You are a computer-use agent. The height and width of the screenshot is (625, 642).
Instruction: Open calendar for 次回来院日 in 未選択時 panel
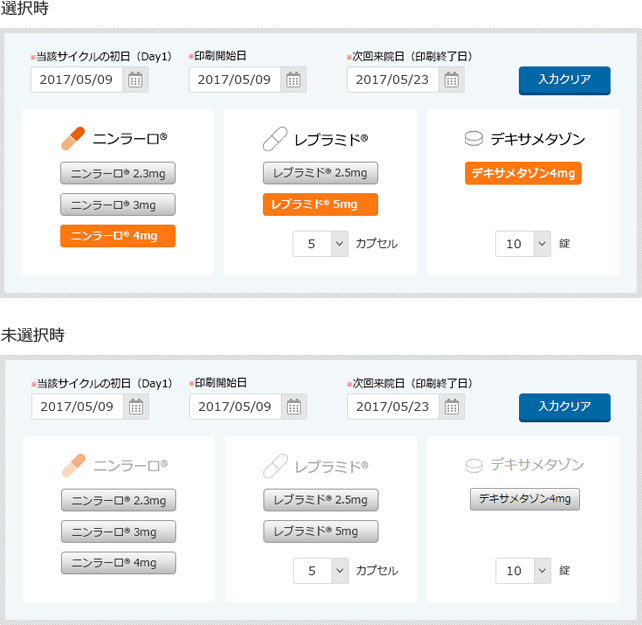[x=452, y=407]
